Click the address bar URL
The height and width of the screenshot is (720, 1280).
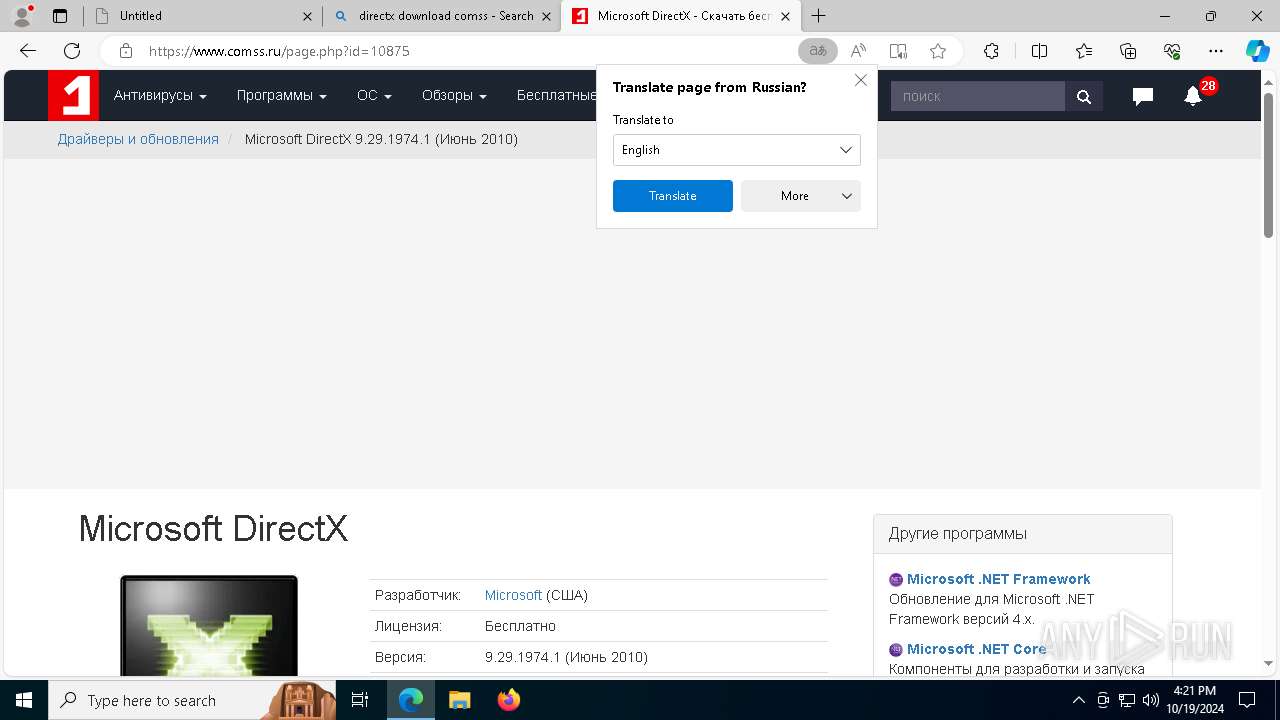pos(279,51)
